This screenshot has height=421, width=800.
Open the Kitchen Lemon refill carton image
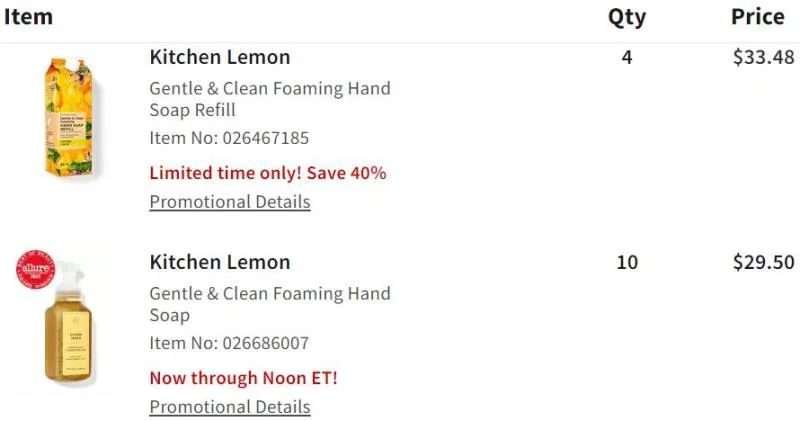[70, 117]
